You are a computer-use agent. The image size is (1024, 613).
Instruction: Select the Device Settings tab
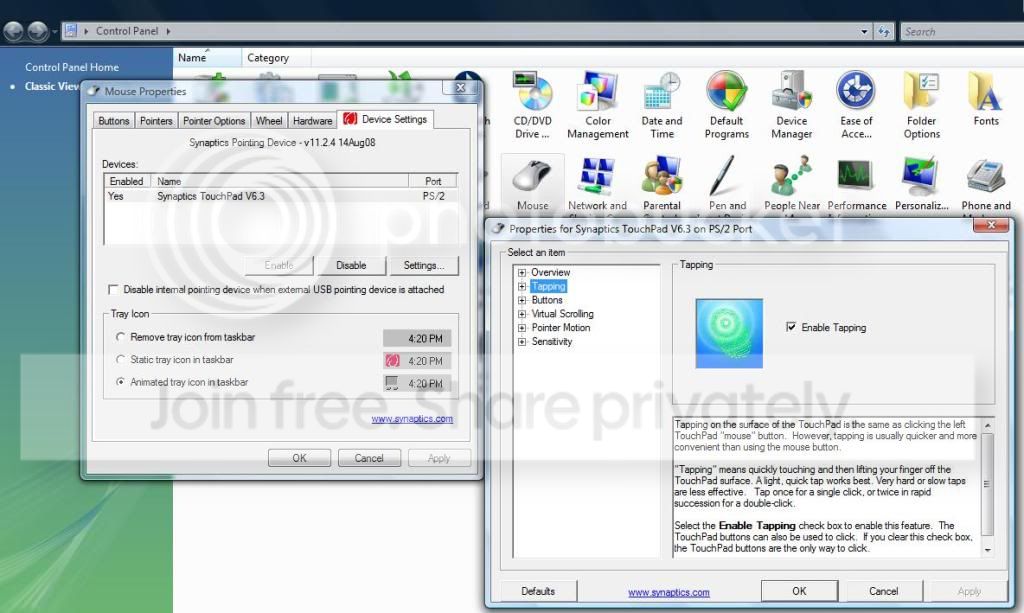click(x=385, y=119)
